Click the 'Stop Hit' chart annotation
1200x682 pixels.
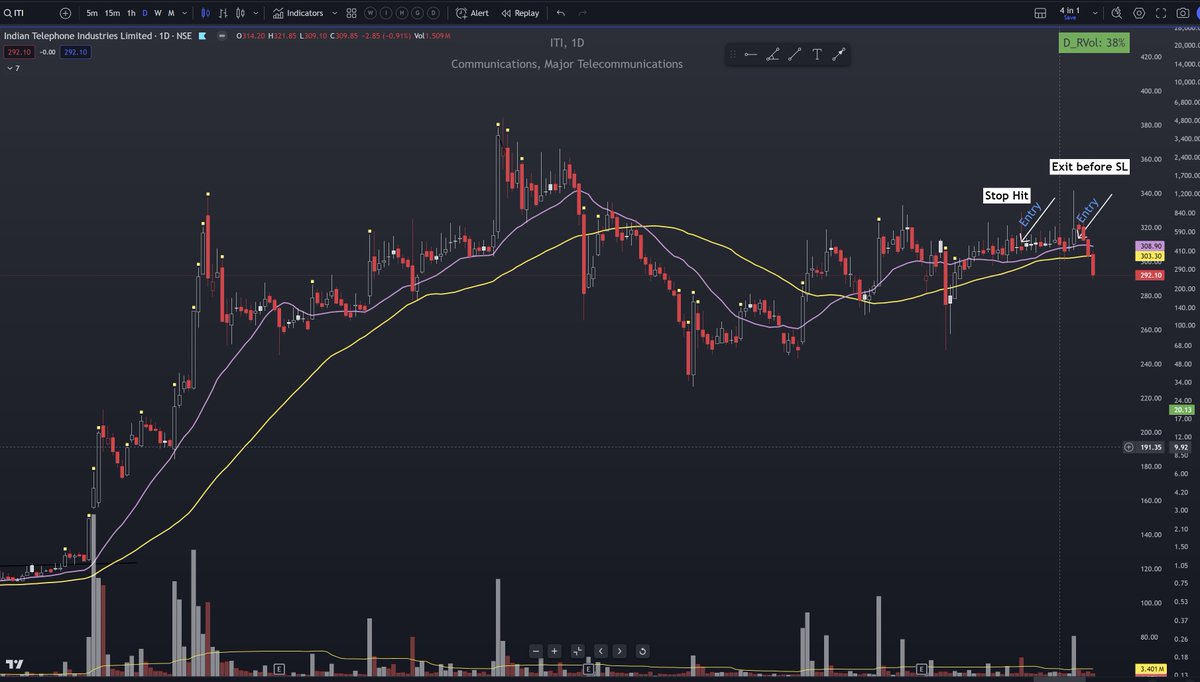point(1007,196)
